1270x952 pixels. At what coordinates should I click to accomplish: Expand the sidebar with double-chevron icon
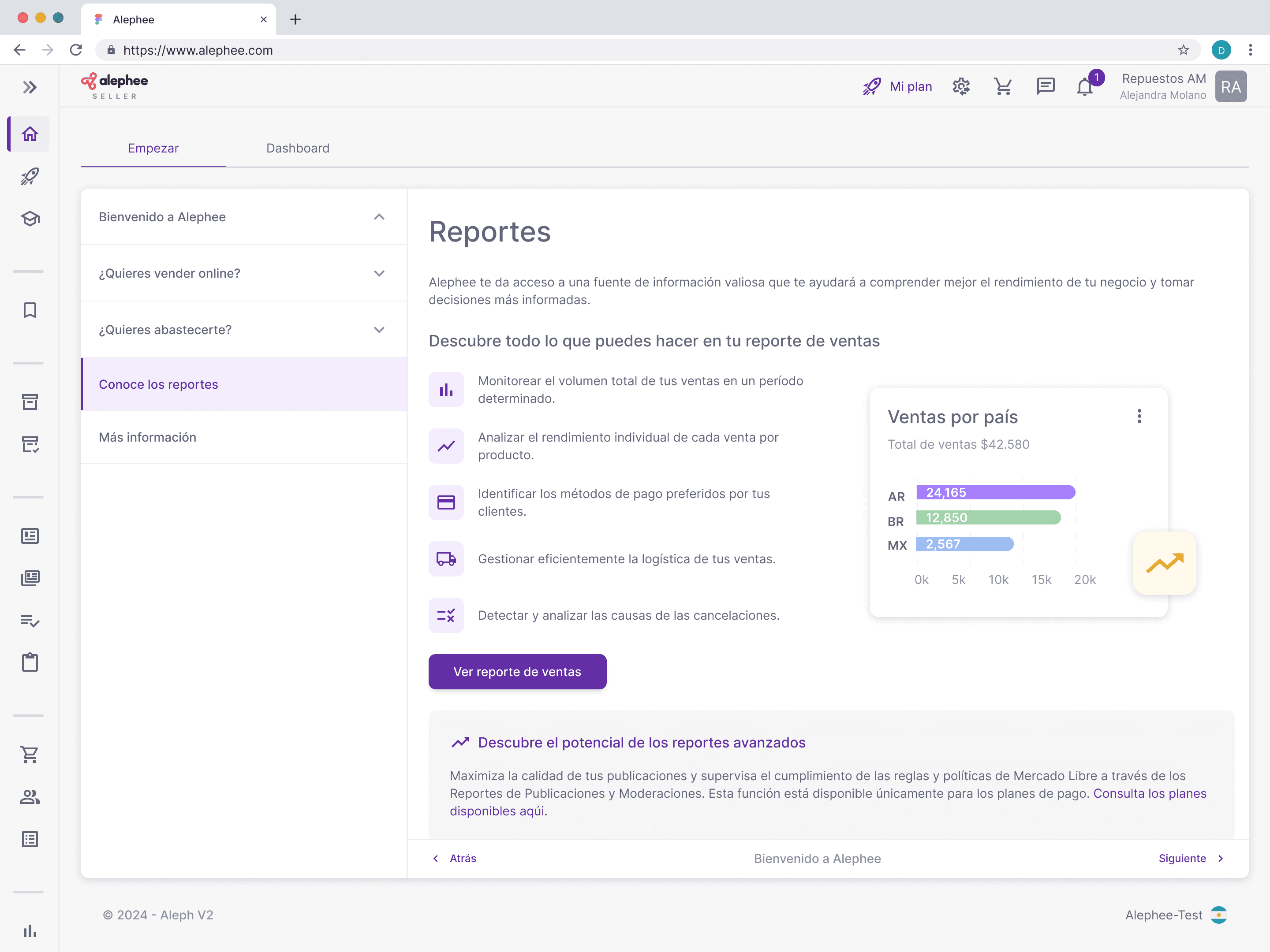coord(30,87)
